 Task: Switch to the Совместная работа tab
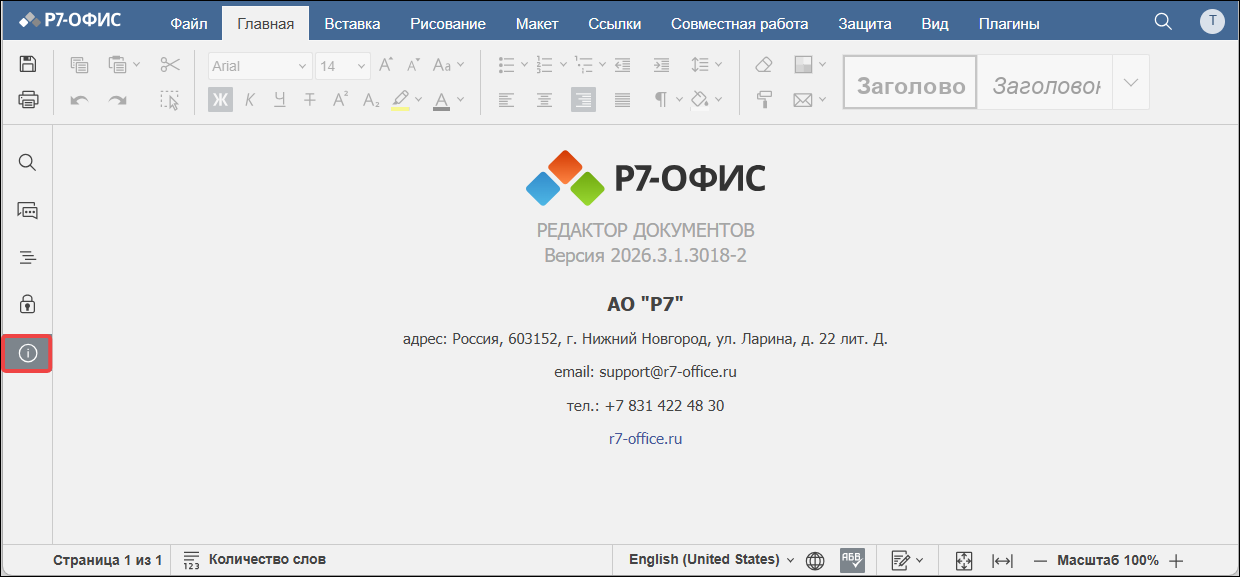740,23
